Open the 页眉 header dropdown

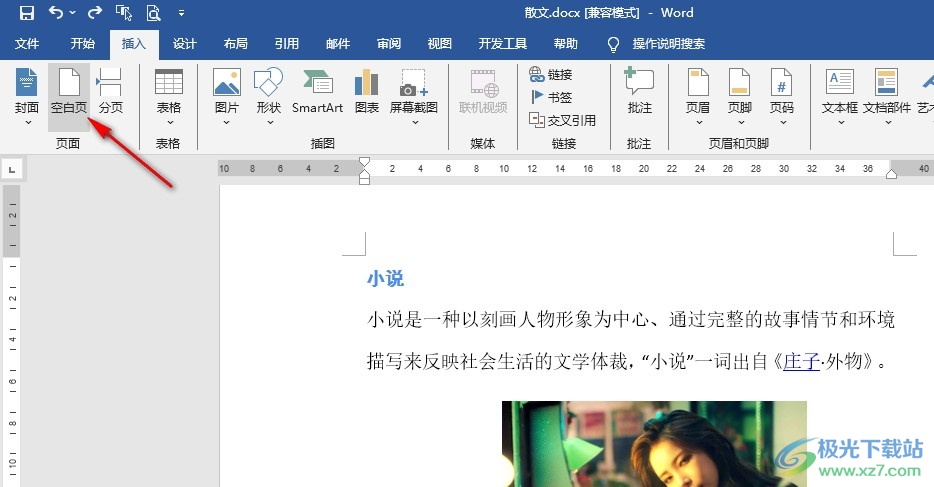tap(698, 96)
